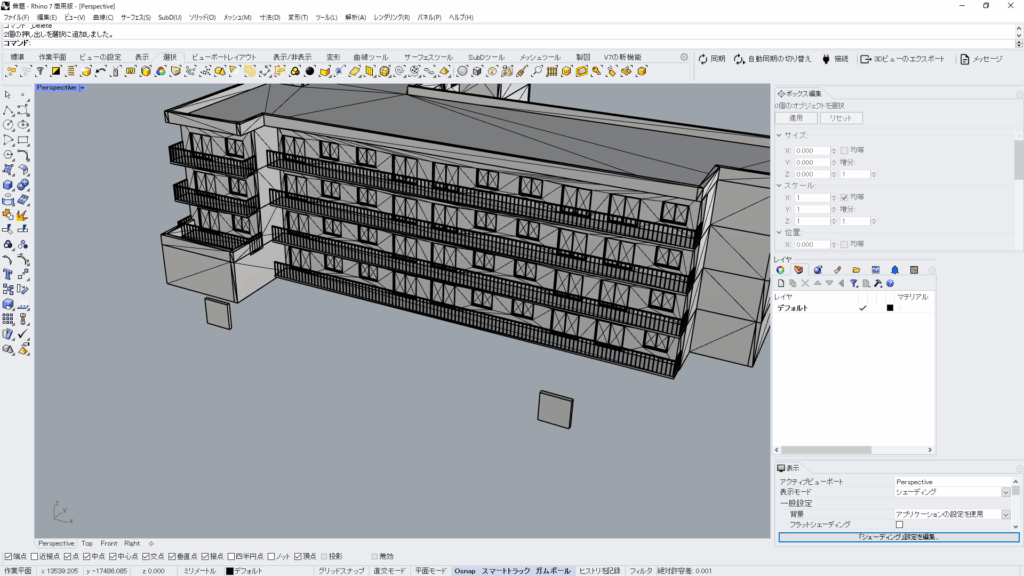The height and width of the screenshot is (576, 1024).
Task: Click the black デフォルト layer color swatch
Action: tap(889, 308)
